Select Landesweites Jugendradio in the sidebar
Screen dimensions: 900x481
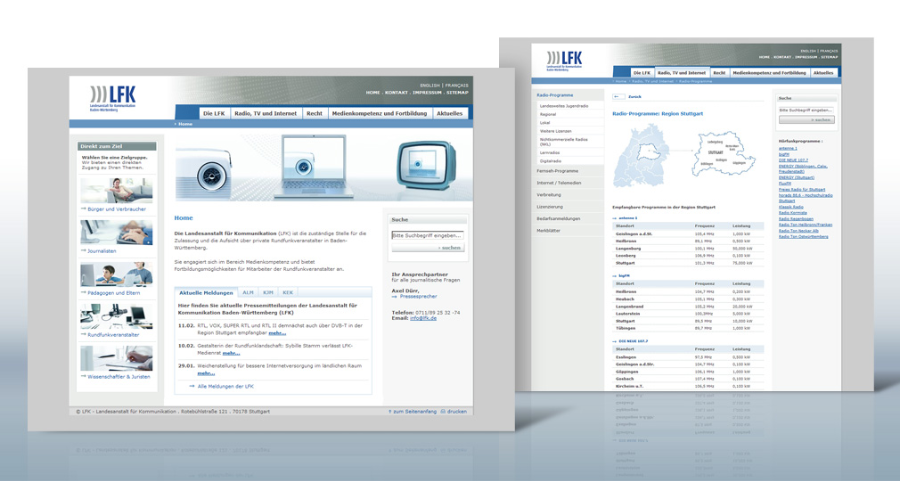(566, 105)
